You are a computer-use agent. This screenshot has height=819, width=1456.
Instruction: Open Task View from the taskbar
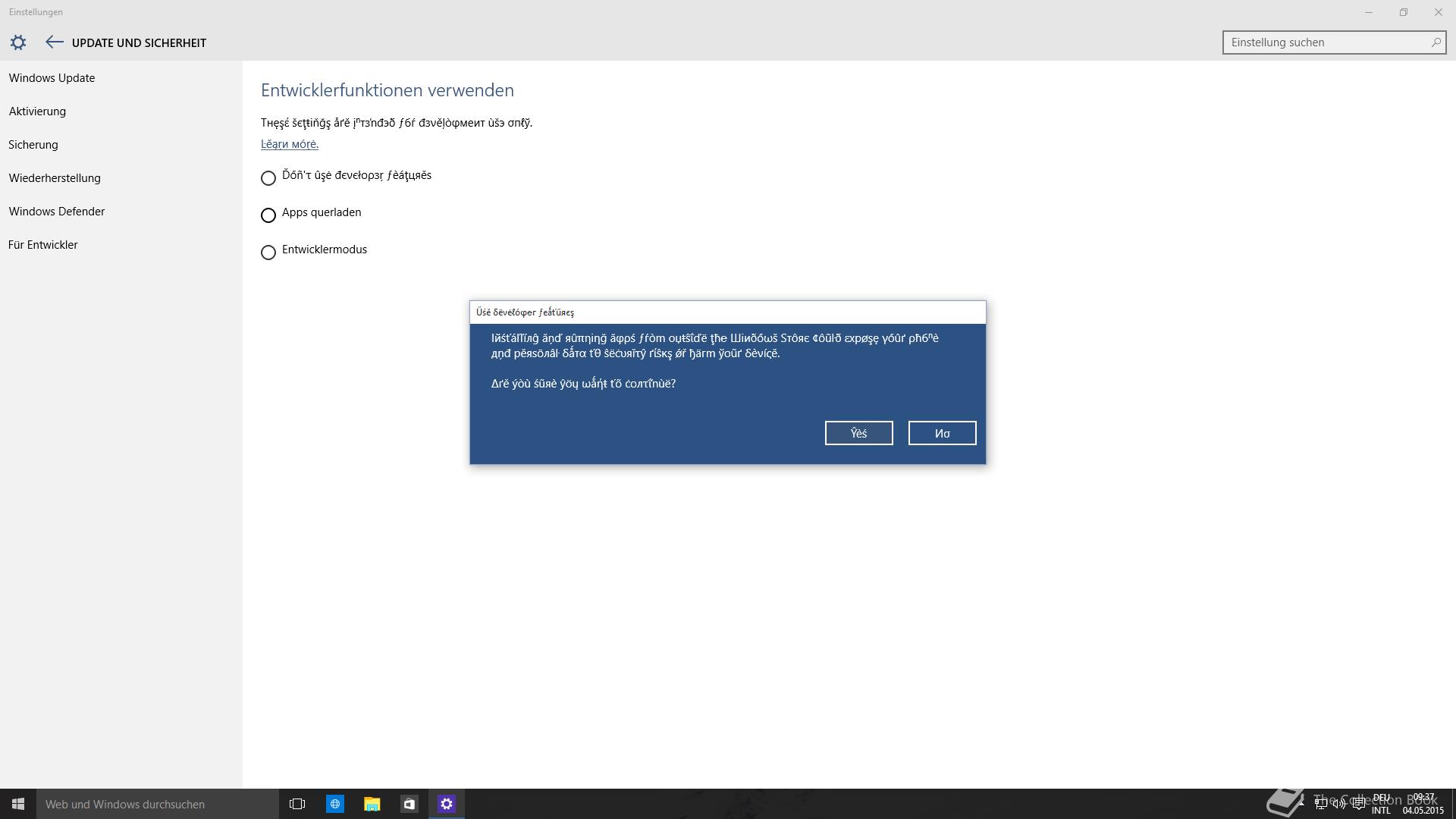pos(297,804)
